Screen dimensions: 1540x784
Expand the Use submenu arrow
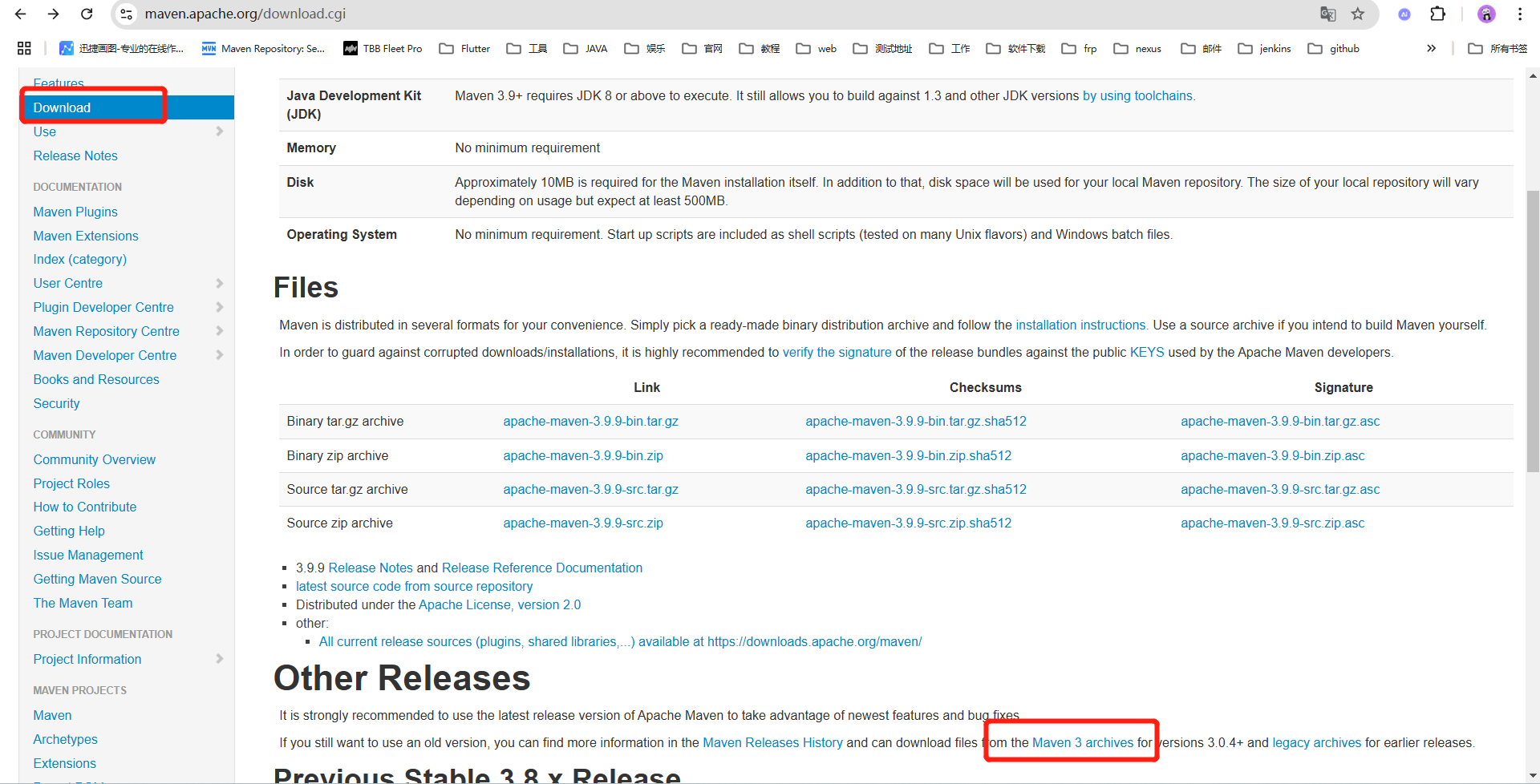pyautogui.click(x=220, y=131)
